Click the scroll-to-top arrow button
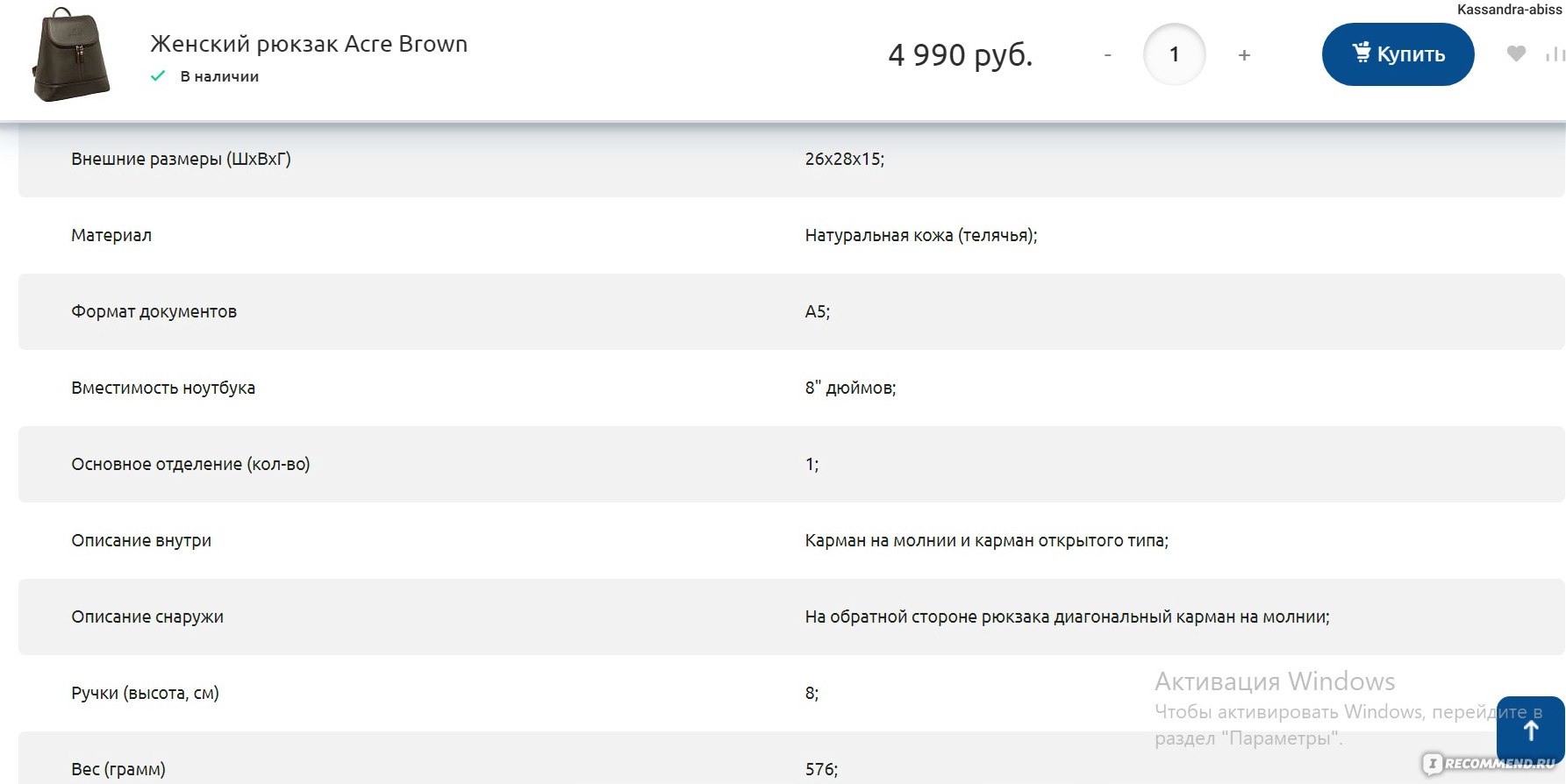 point(1531,731)
